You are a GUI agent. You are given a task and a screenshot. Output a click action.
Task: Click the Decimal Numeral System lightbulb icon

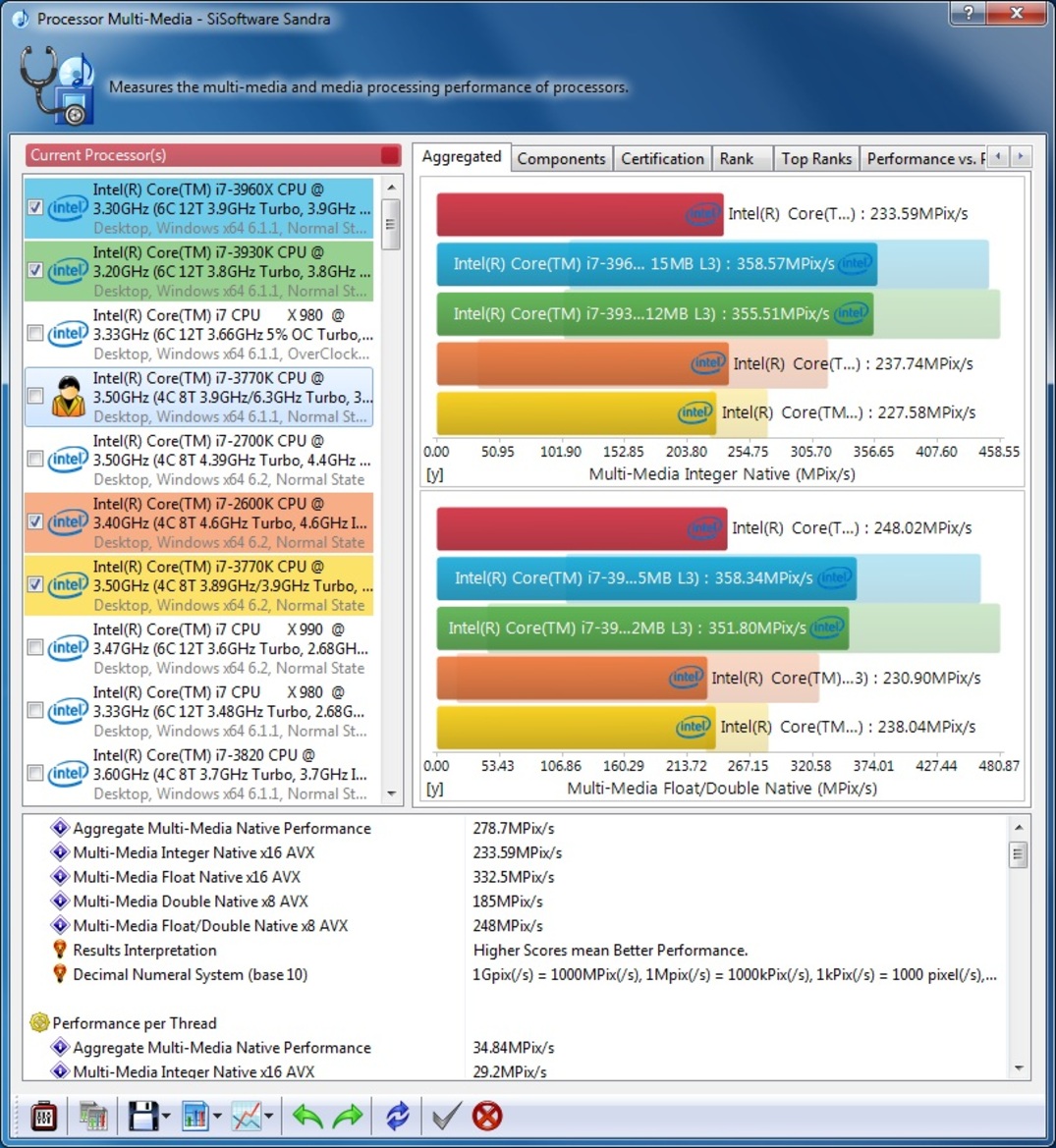60,974
